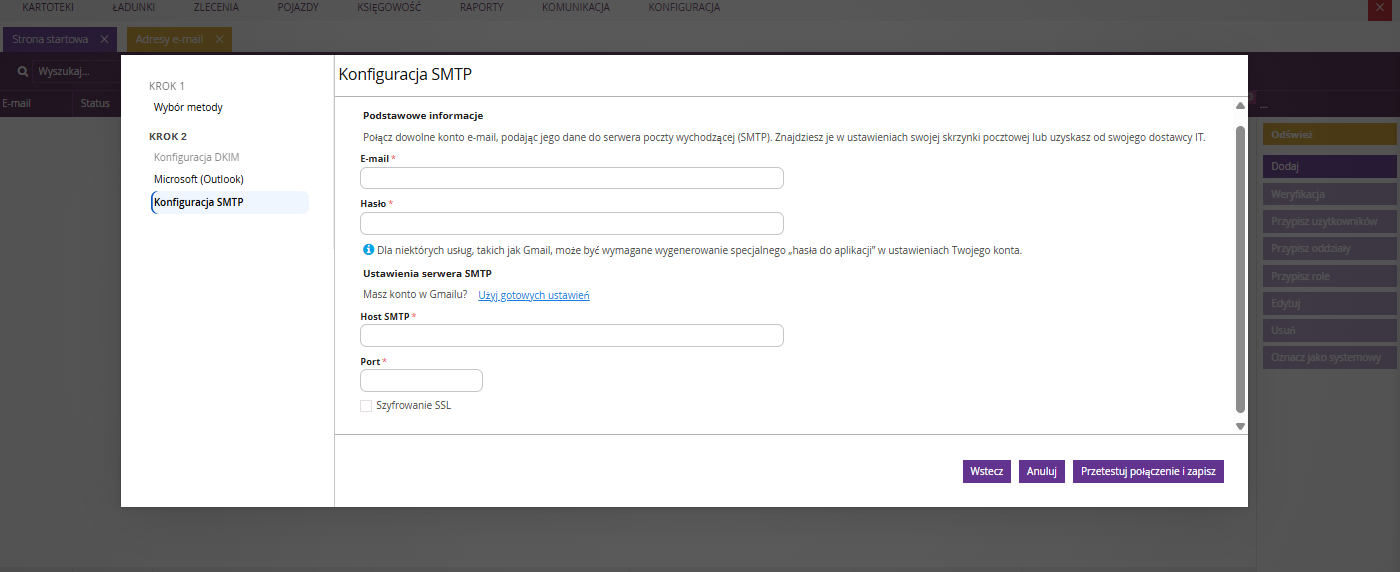Open the RAPORTY menu
This screenshot has height=572, width=1400.
tap(482, 7)
